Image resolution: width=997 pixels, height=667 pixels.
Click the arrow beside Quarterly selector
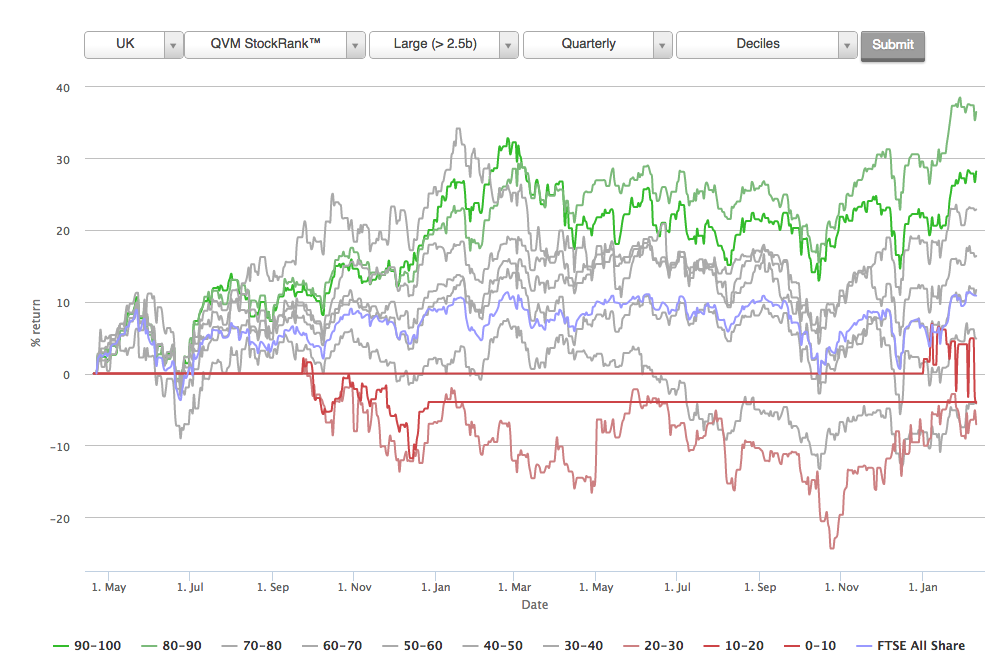click(x=663, y=45)
